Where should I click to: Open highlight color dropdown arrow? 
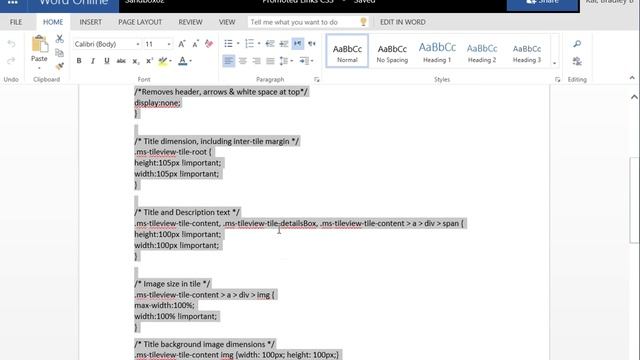coord(171,61)
